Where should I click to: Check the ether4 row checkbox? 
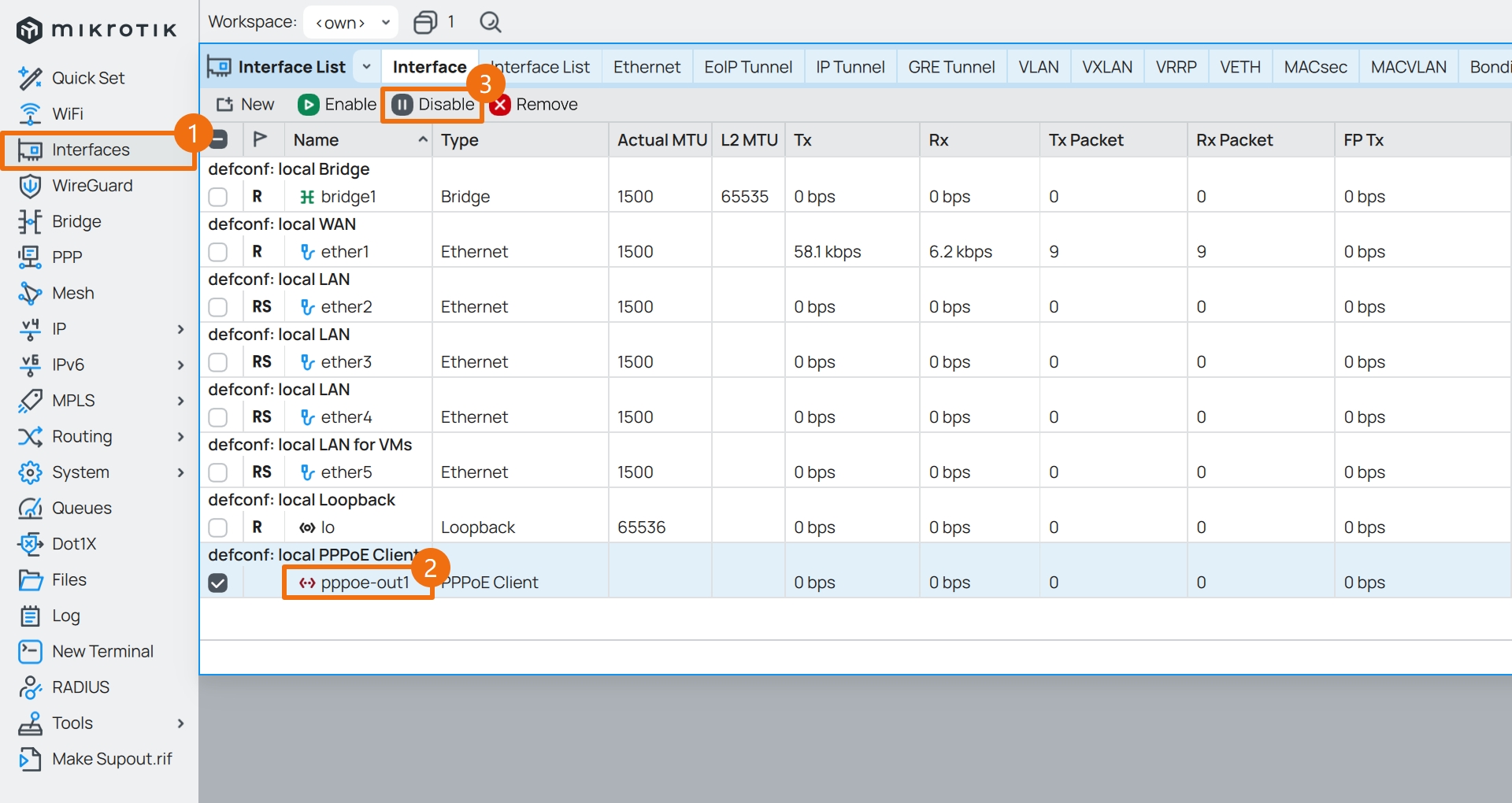tap(218, 417)
